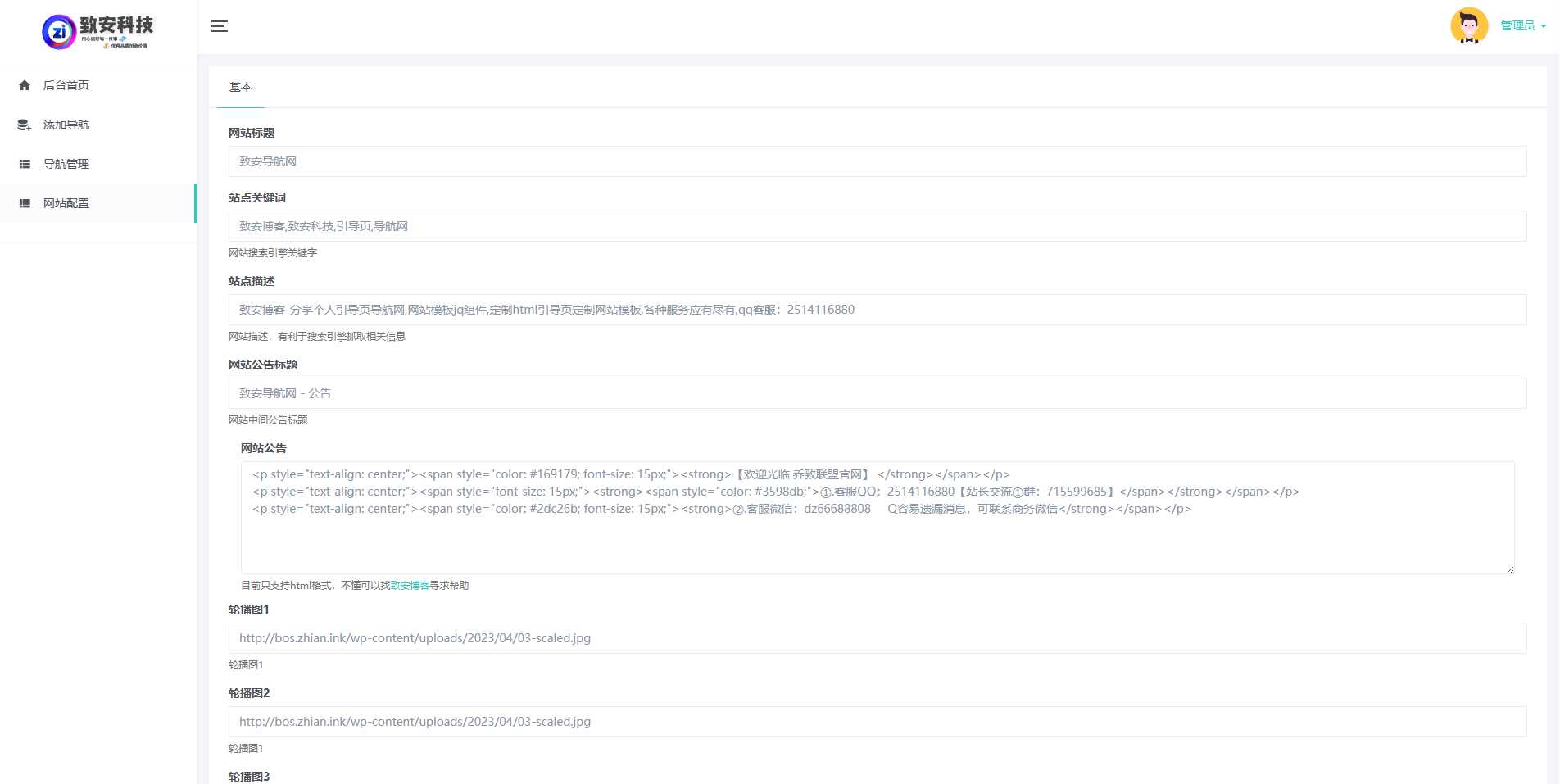
Task: Go to 导航管理 in sidebar
Action: click(66, 164)
